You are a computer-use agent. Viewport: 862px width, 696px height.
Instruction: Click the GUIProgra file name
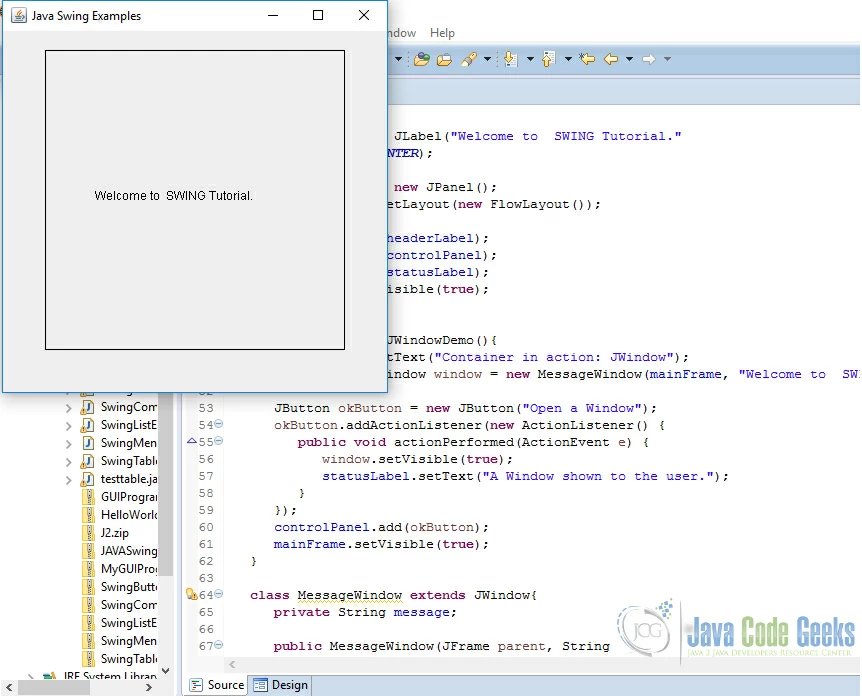129,497
